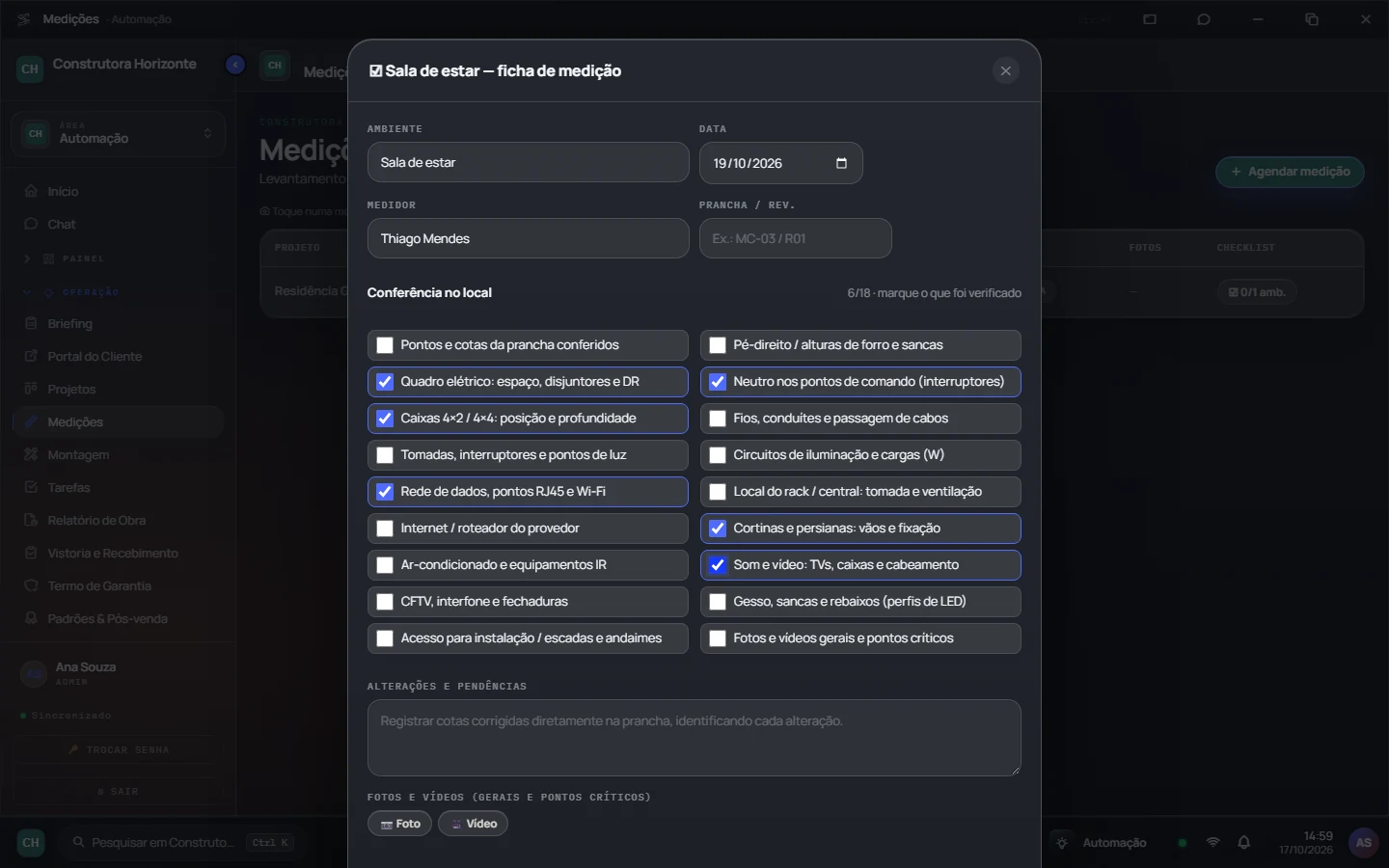Image resolution: width=1389 pixels, height=868 pixels.
Task: Click the Prancha / Rev. field
Action: point(795,238)
